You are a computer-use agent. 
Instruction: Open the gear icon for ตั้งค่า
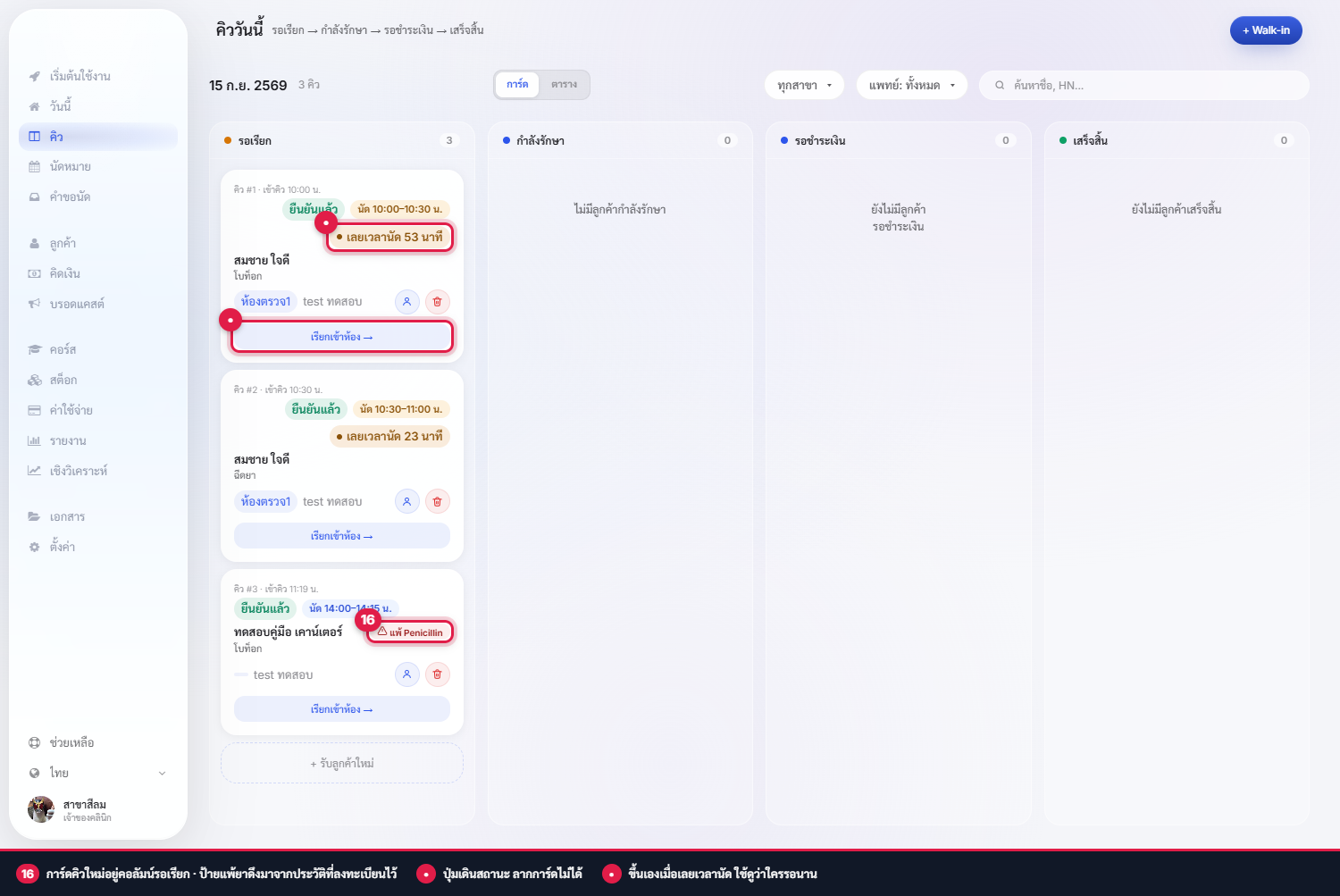34,547
